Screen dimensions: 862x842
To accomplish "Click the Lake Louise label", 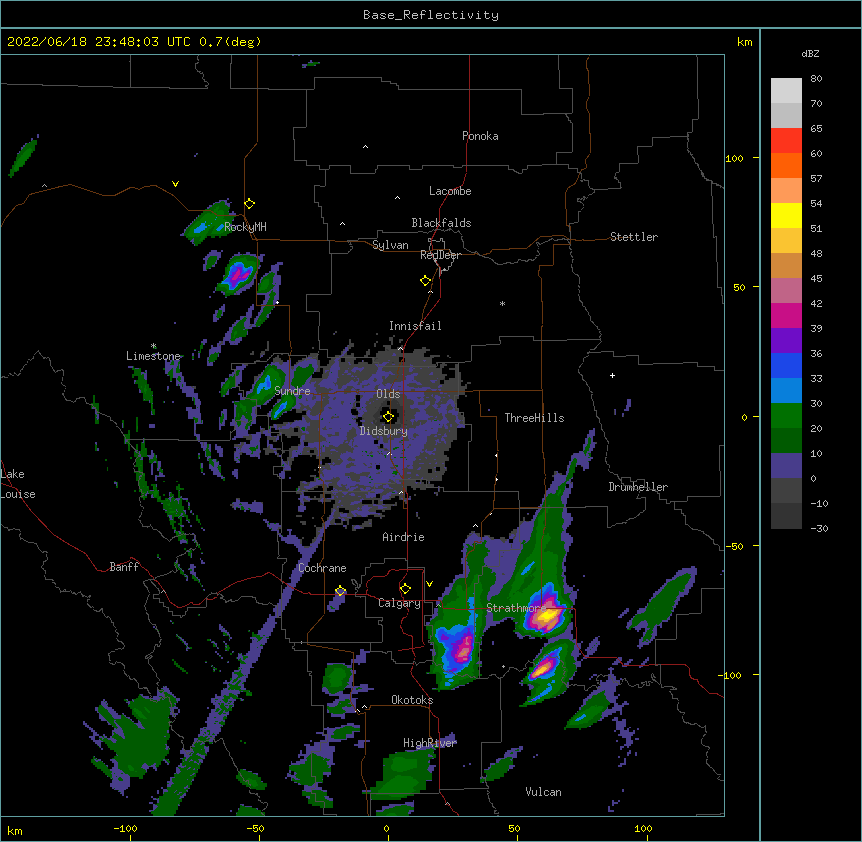I will [18, 484].
